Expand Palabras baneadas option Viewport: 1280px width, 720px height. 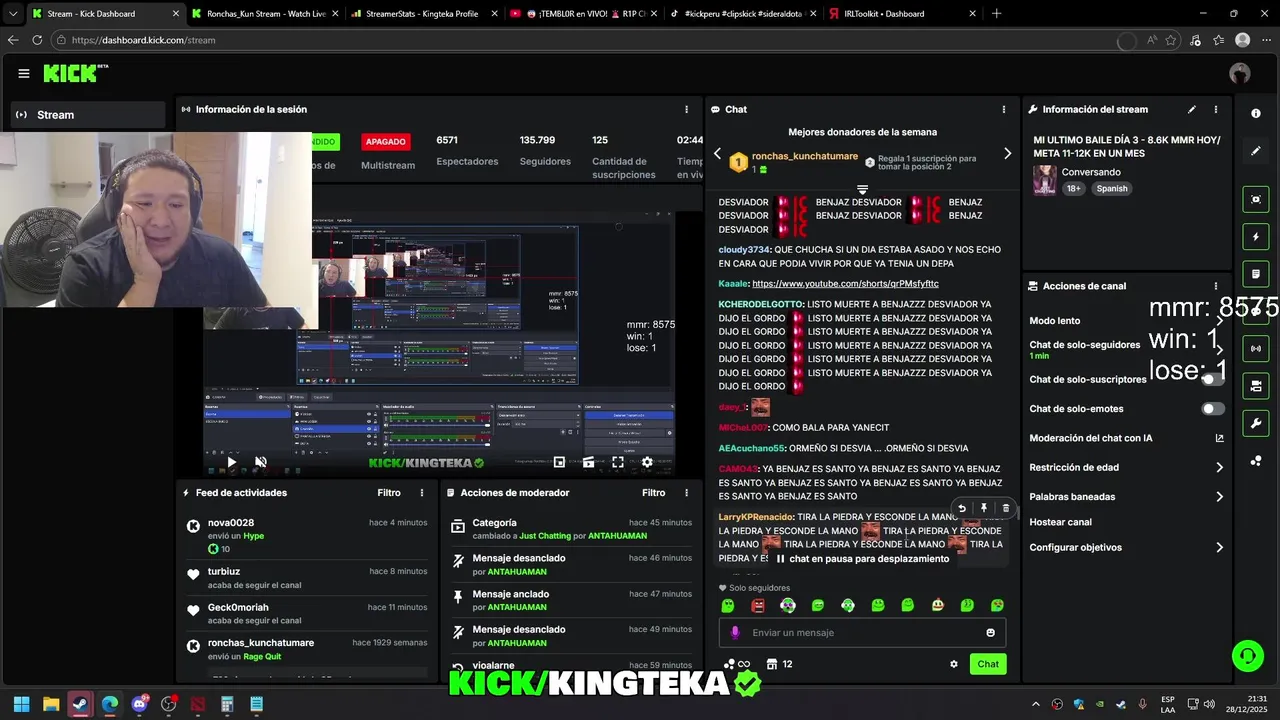1219,497
